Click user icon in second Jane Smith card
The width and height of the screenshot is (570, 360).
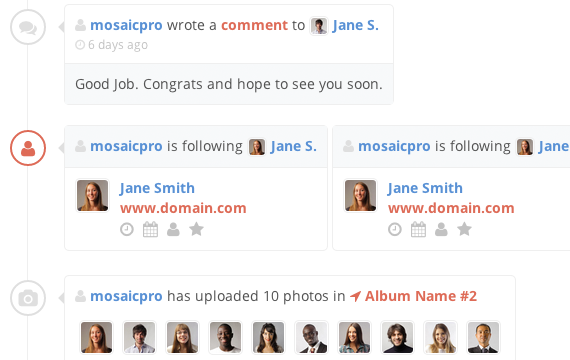441,229
